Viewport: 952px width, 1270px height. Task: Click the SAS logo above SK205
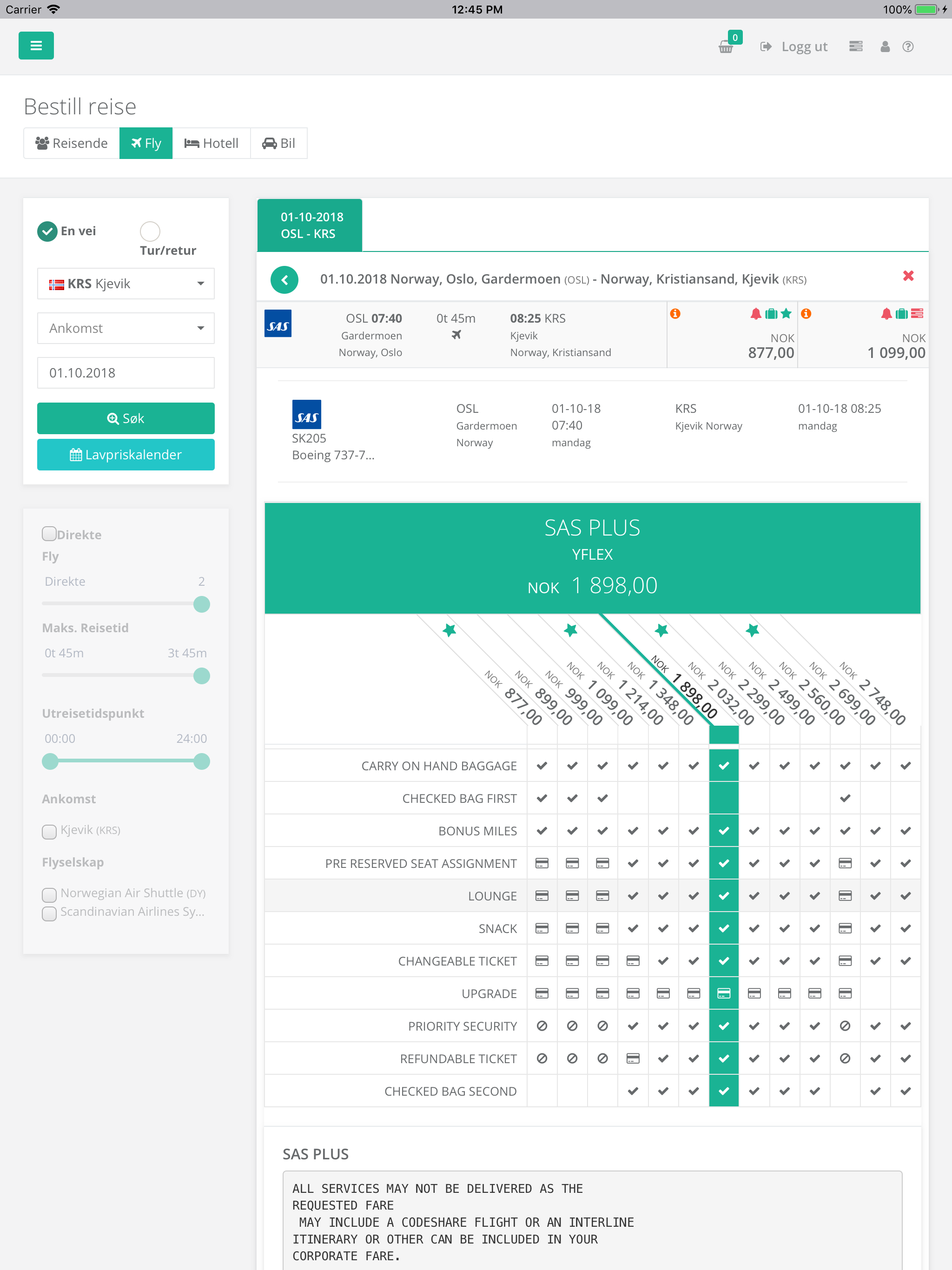click(x=306, y=415)
